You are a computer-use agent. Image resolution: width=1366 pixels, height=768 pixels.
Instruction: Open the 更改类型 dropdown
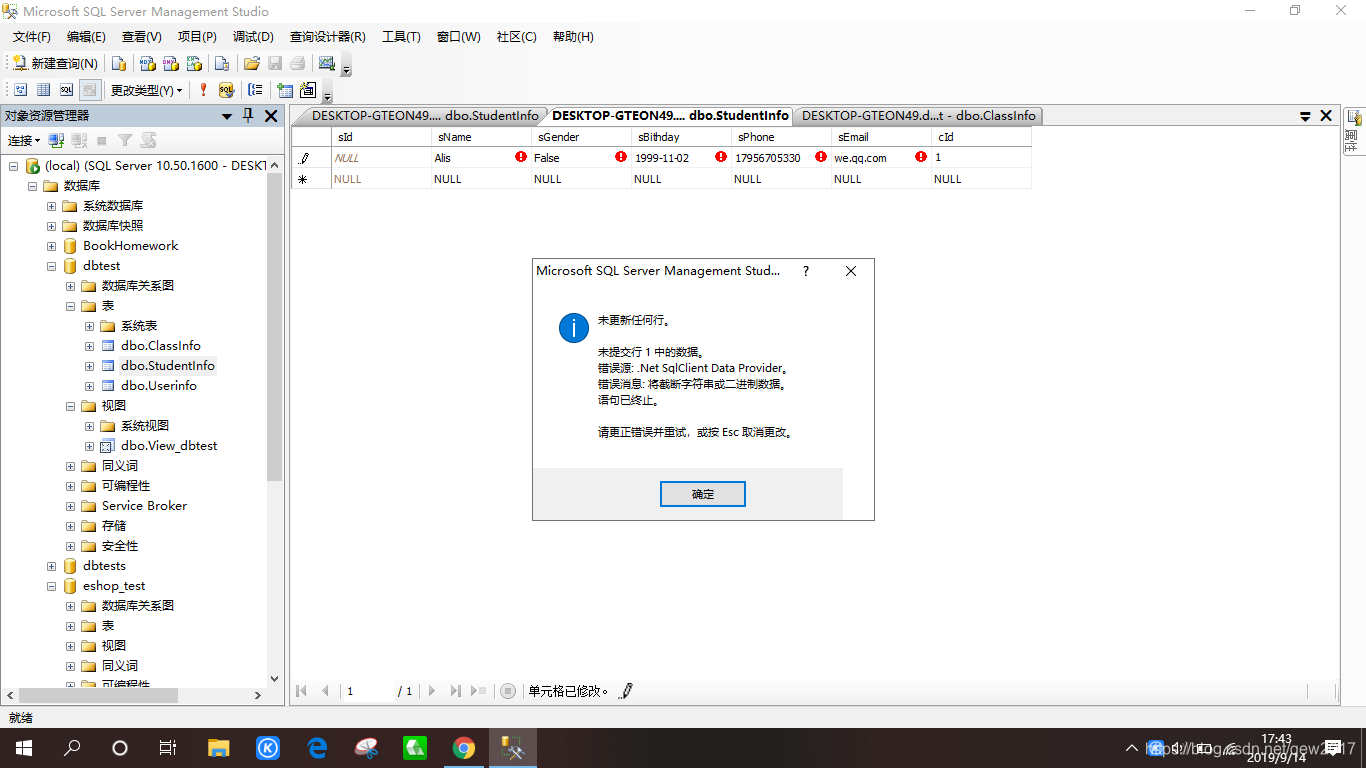(146, 90)
